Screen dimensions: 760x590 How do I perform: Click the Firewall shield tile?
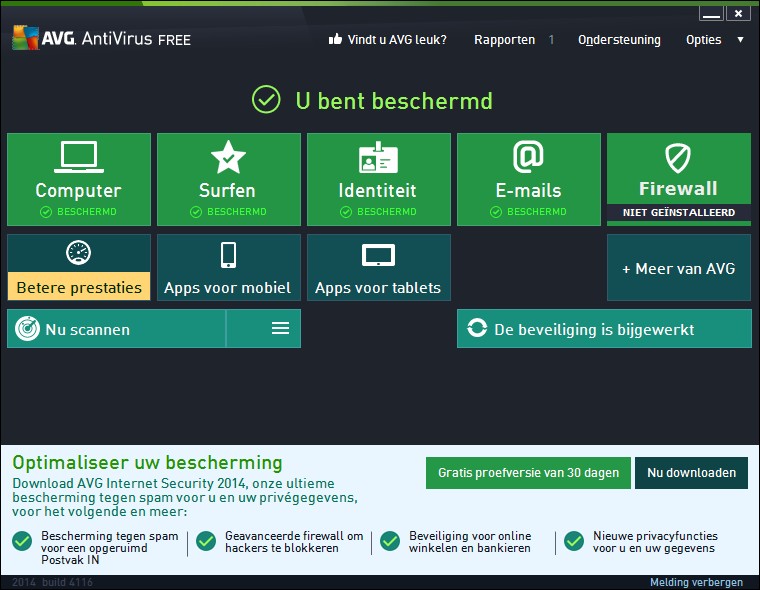click(x=678, y=172)
